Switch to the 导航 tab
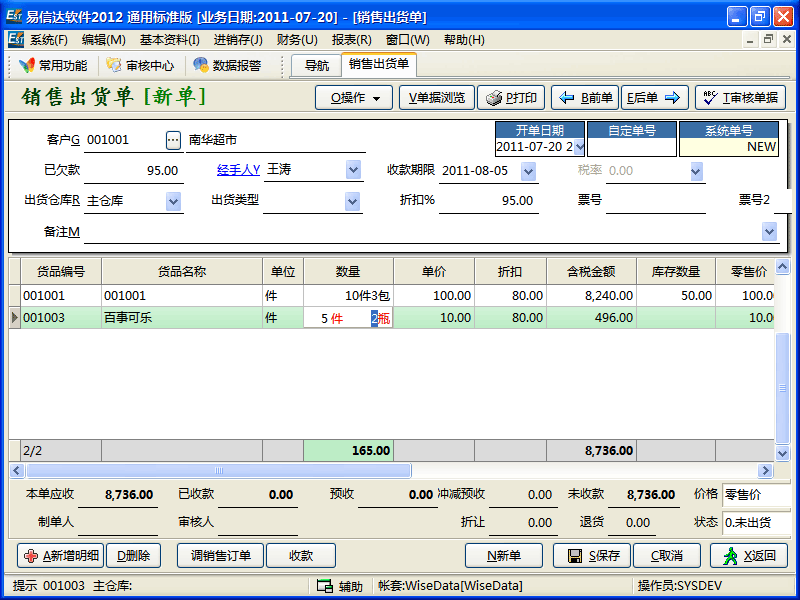This screenshot has width=800, height=600. [316, 66]
